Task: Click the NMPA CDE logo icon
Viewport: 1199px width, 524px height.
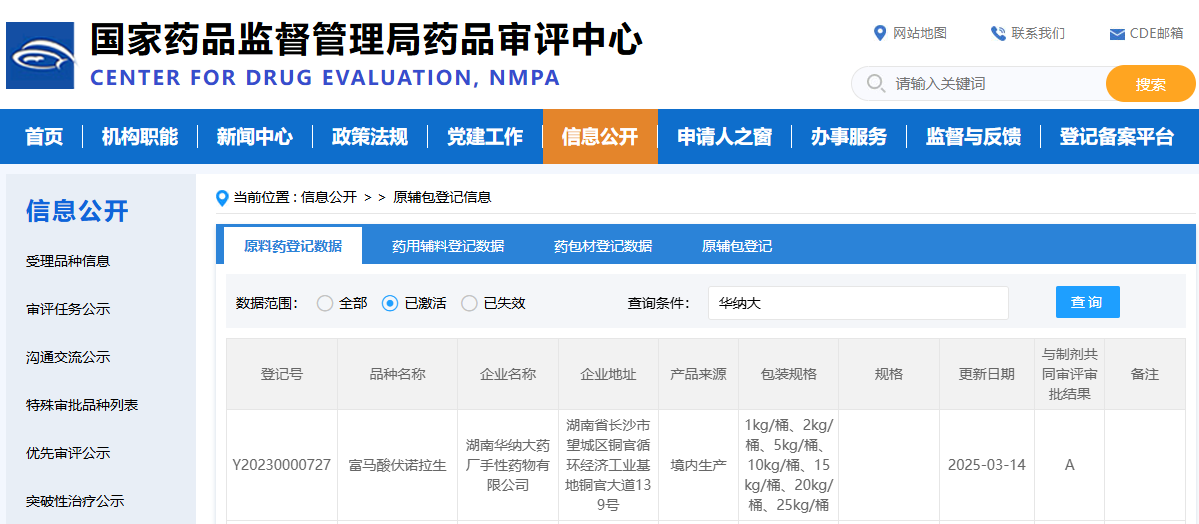Action: 40,56
